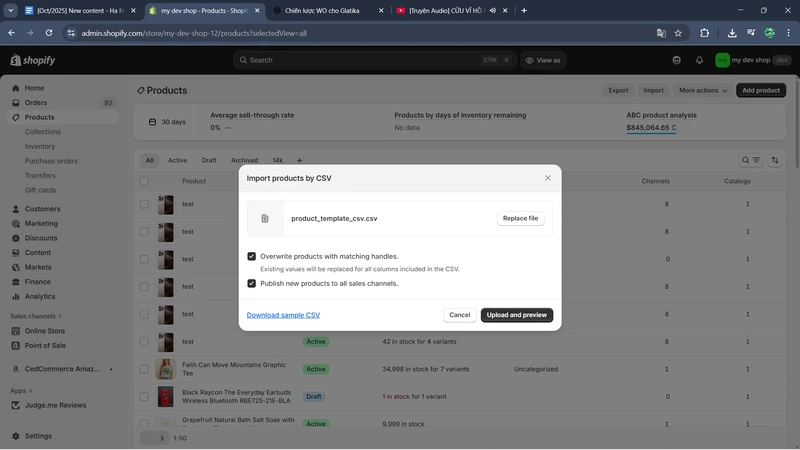
Task: Toggle Overwrite products with matching handles
Action: [252, 256]
